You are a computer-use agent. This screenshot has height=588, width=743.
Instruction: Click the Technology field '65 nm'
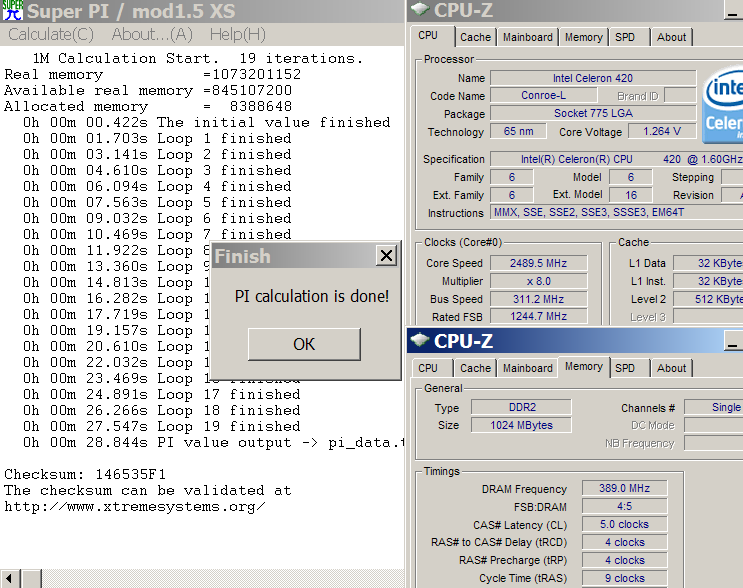518,131
